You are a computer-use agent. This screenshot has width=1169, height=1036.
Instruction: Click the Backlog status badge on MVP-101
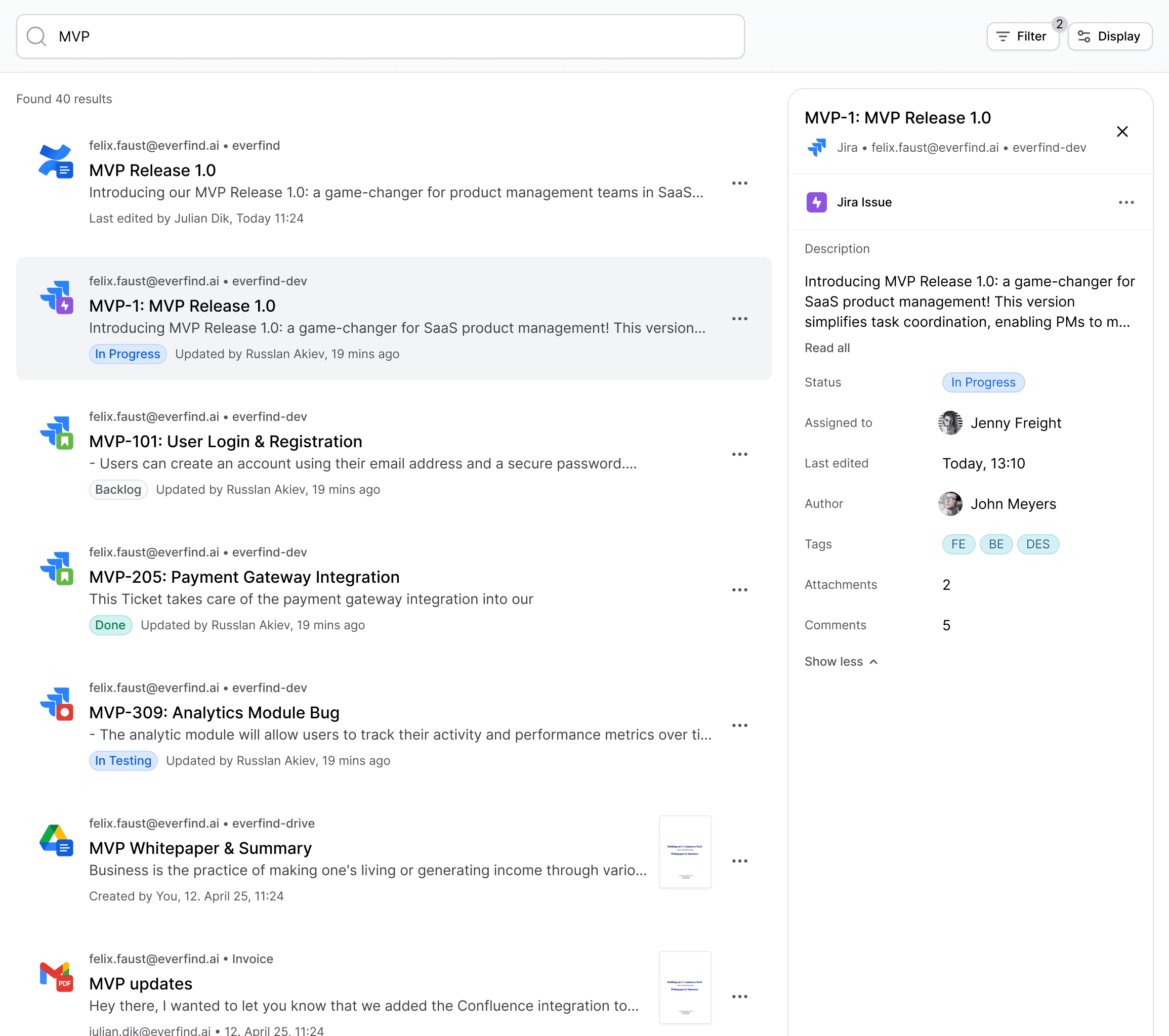[118, 489]
